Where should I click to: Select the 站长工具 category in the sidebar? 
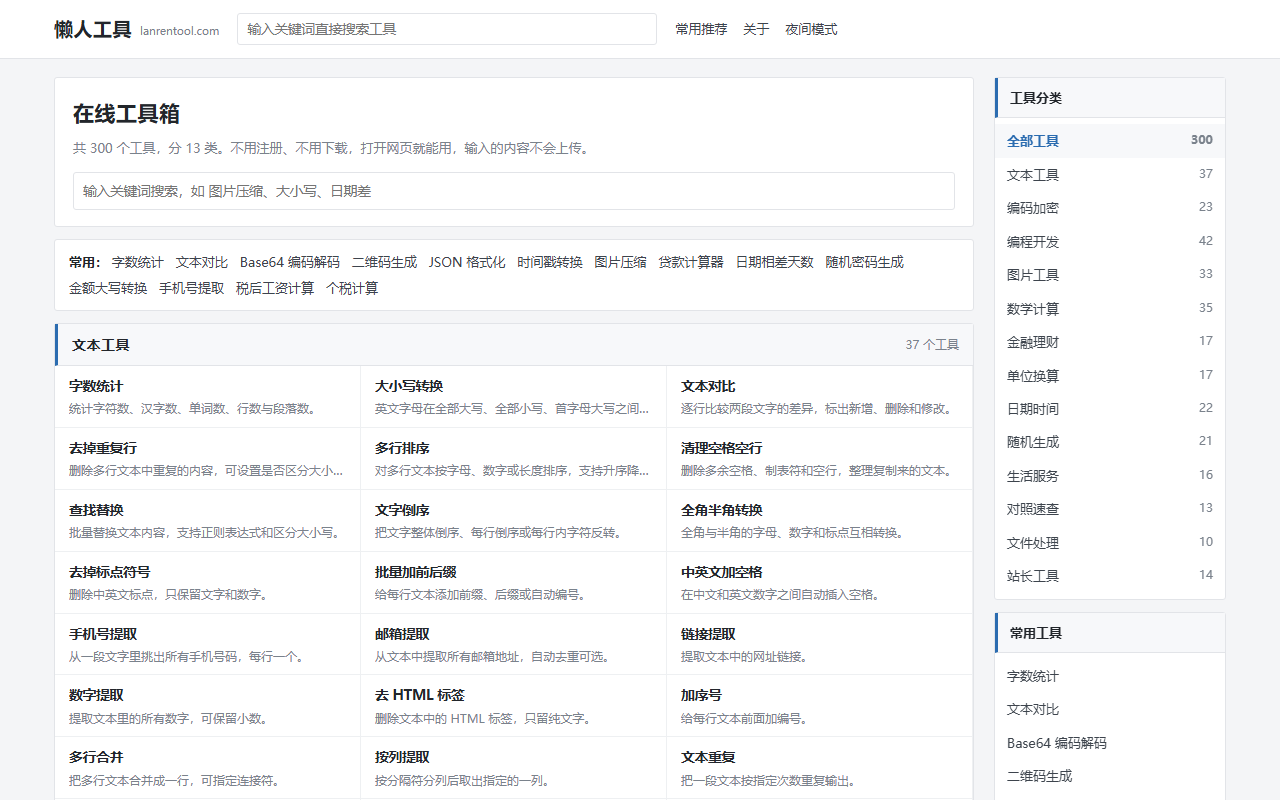(x=1110, y=576)
